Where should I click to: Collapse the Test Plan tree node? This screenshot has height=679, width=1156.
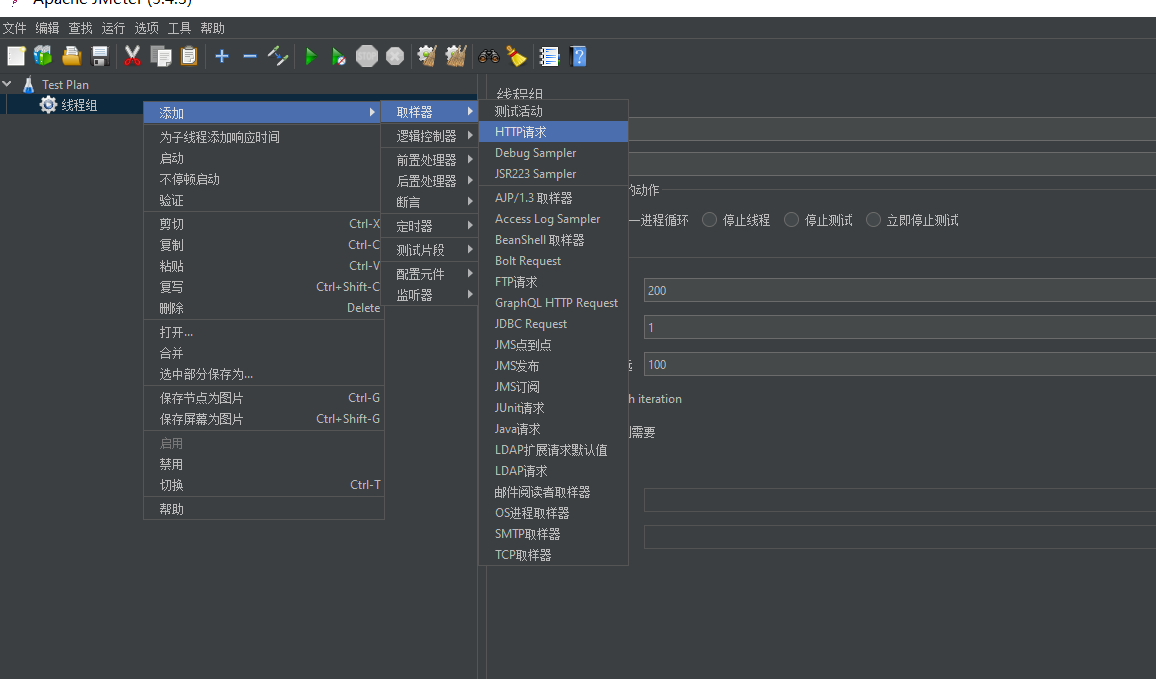pos(7,84)
